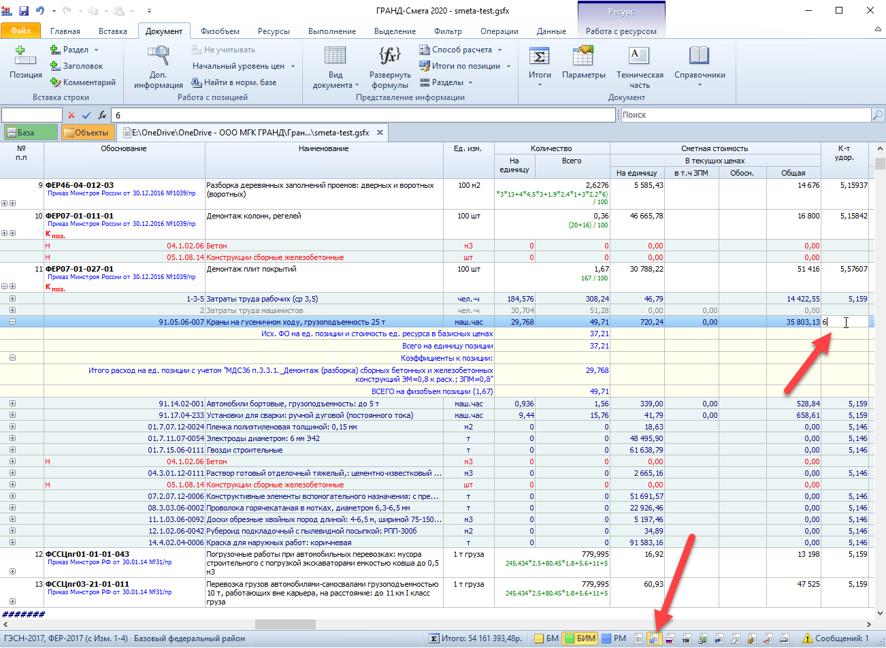Open the Раздел dropdown arrow
Image resolution: width=886 pixels, height=648 pixels.
(96, 50)
